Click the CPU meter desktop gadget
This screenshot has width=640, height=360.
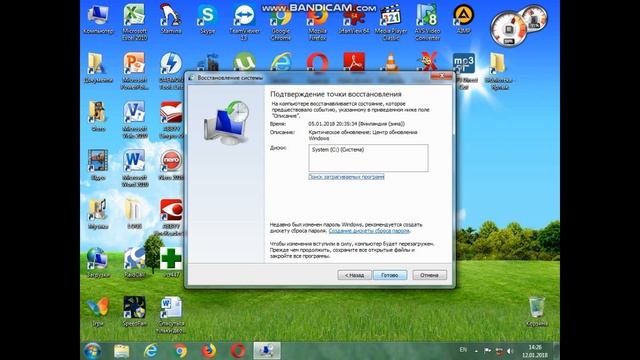(x=509, y=29)
